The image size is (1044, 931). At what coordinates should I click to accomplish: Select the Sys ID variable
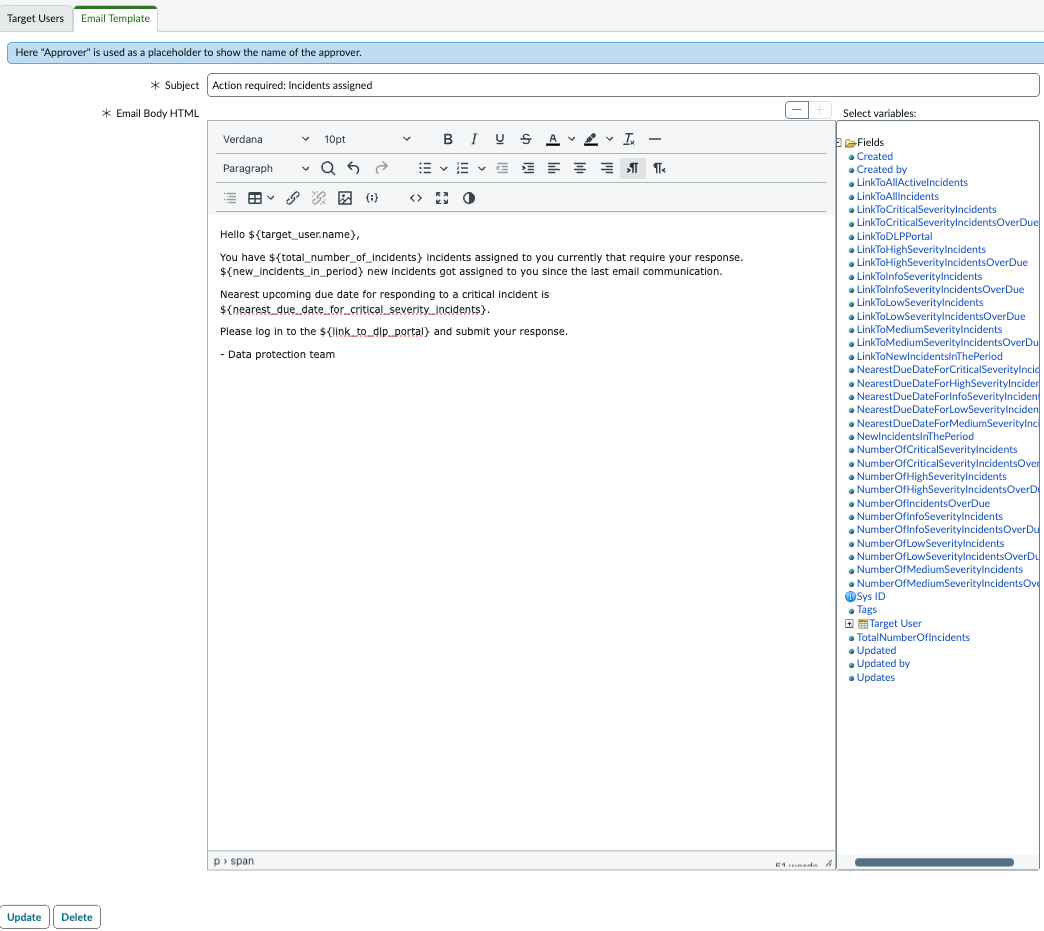coord(871,597)
